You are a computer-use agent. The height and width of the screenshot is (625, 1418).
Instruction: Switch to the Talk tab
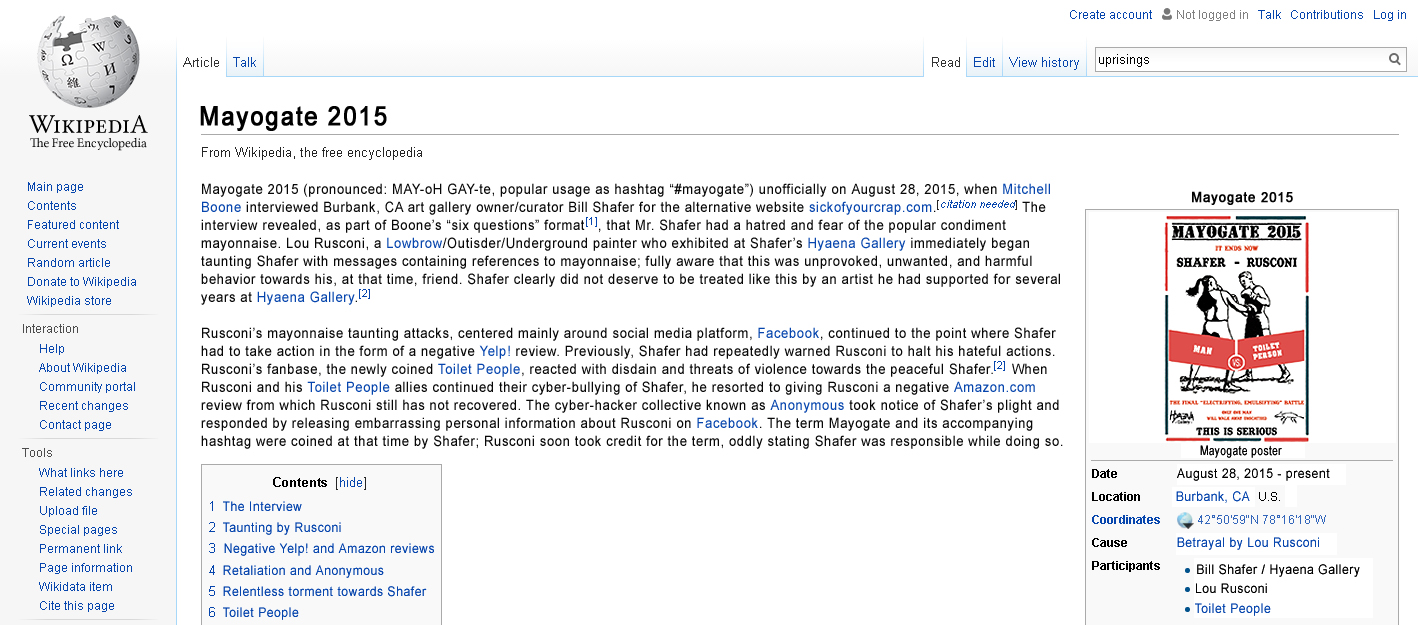click(x=245, y=62)
